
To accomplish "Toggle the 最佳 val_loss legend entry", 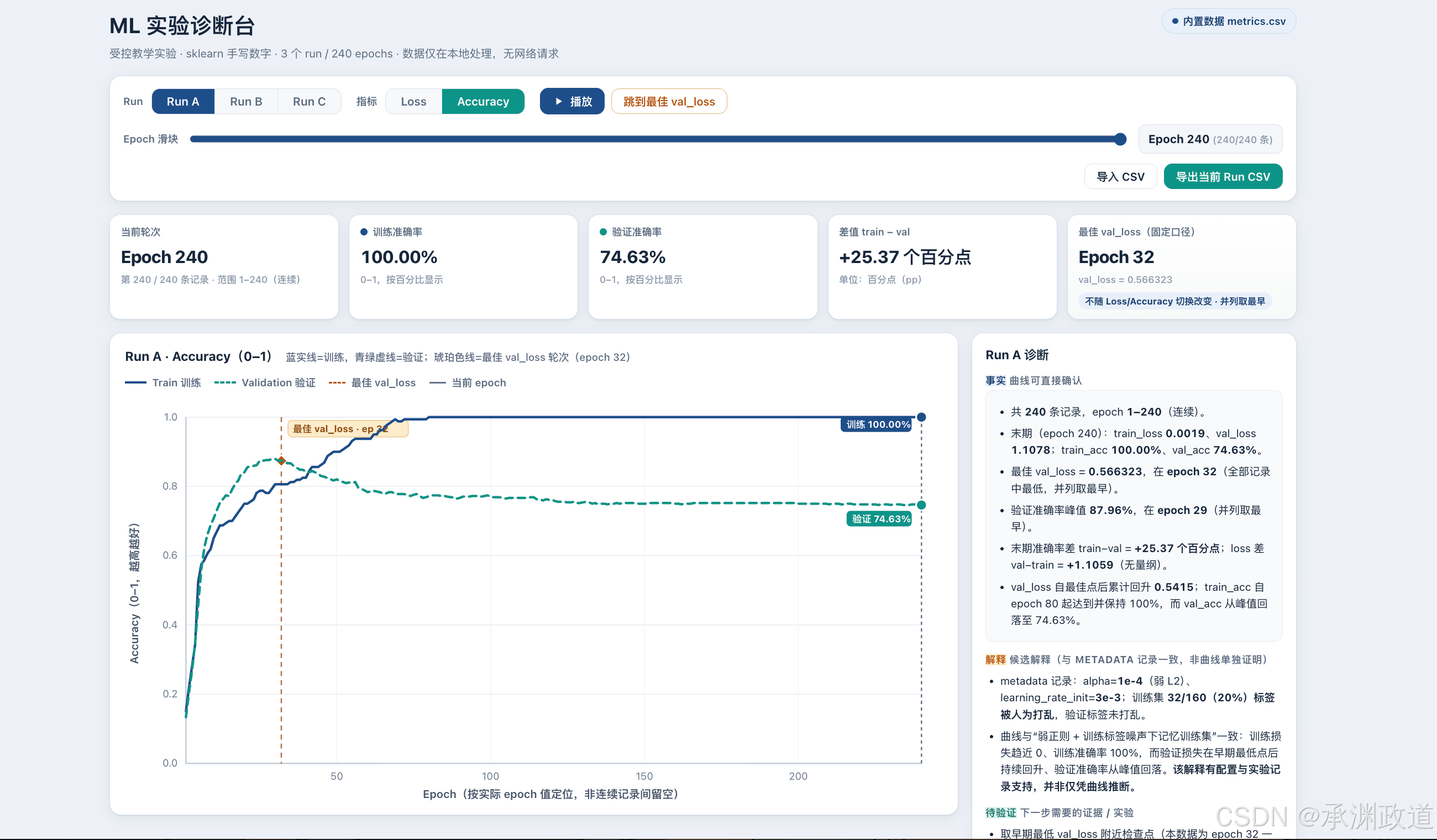I will [x=372, y=382].
